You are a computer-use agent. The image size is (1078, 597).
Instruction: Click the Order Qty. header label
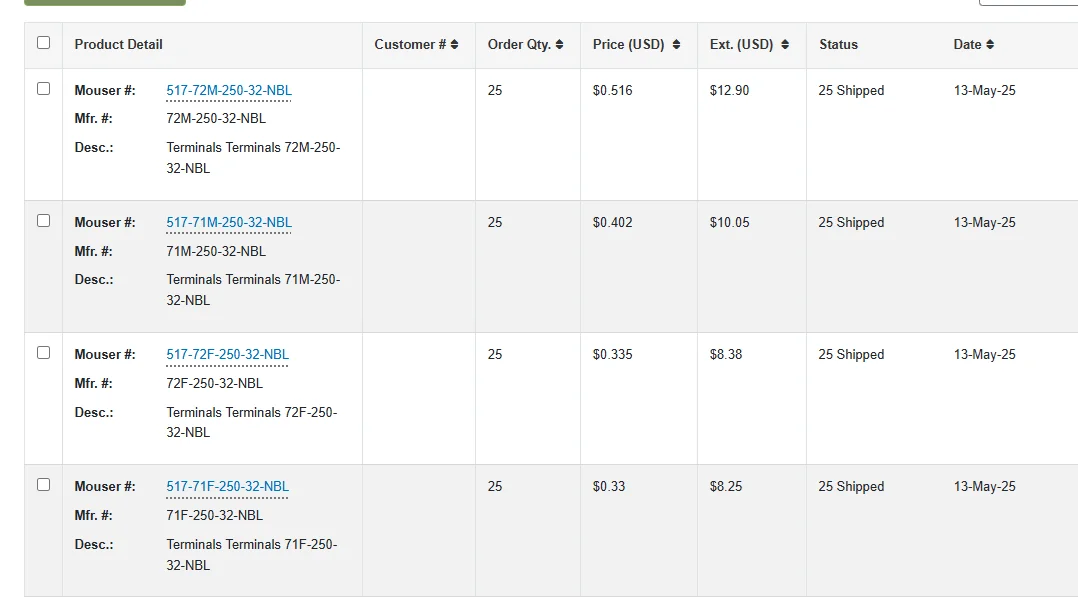[519, 45]
